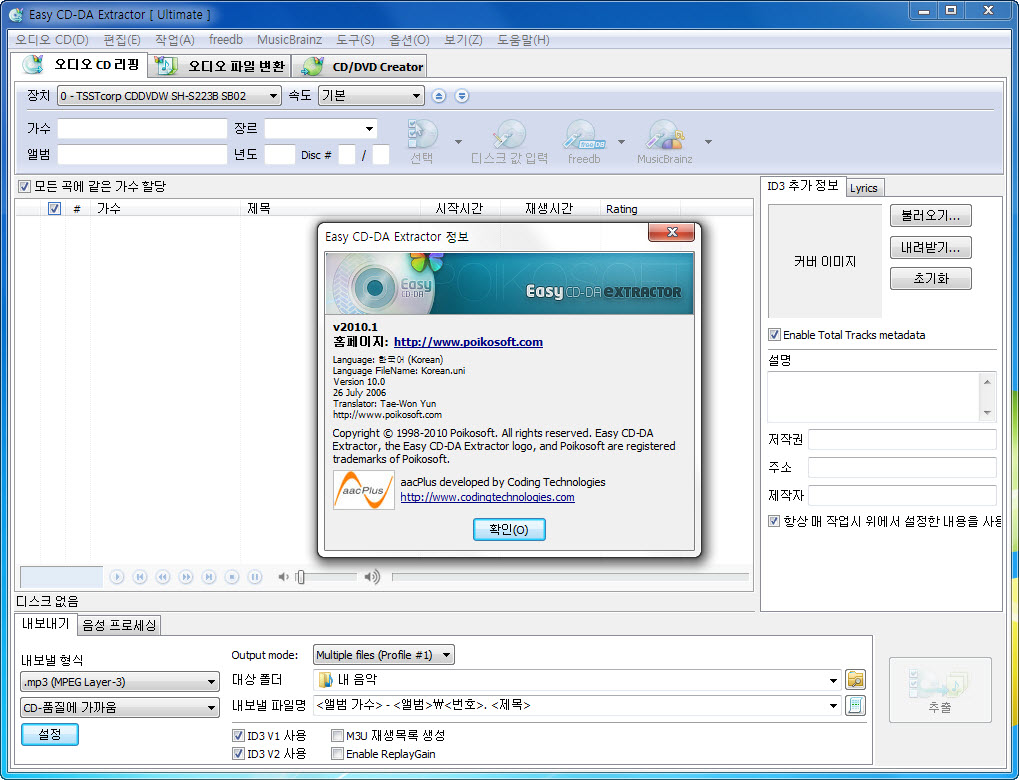Close the 정보 about dialog
Image resolution: width=1019 pixels, height=780 pixels.
tap(671, 232)
